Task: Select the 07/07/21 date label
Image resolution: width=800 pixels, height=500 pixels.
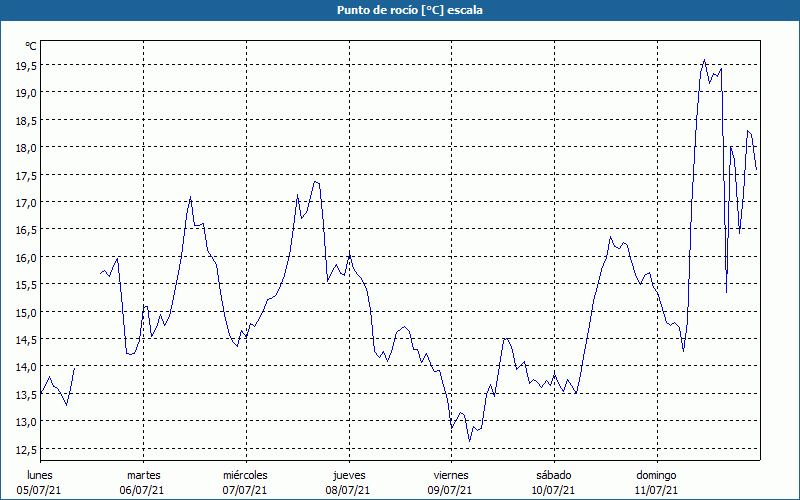Action: point(245,490)
